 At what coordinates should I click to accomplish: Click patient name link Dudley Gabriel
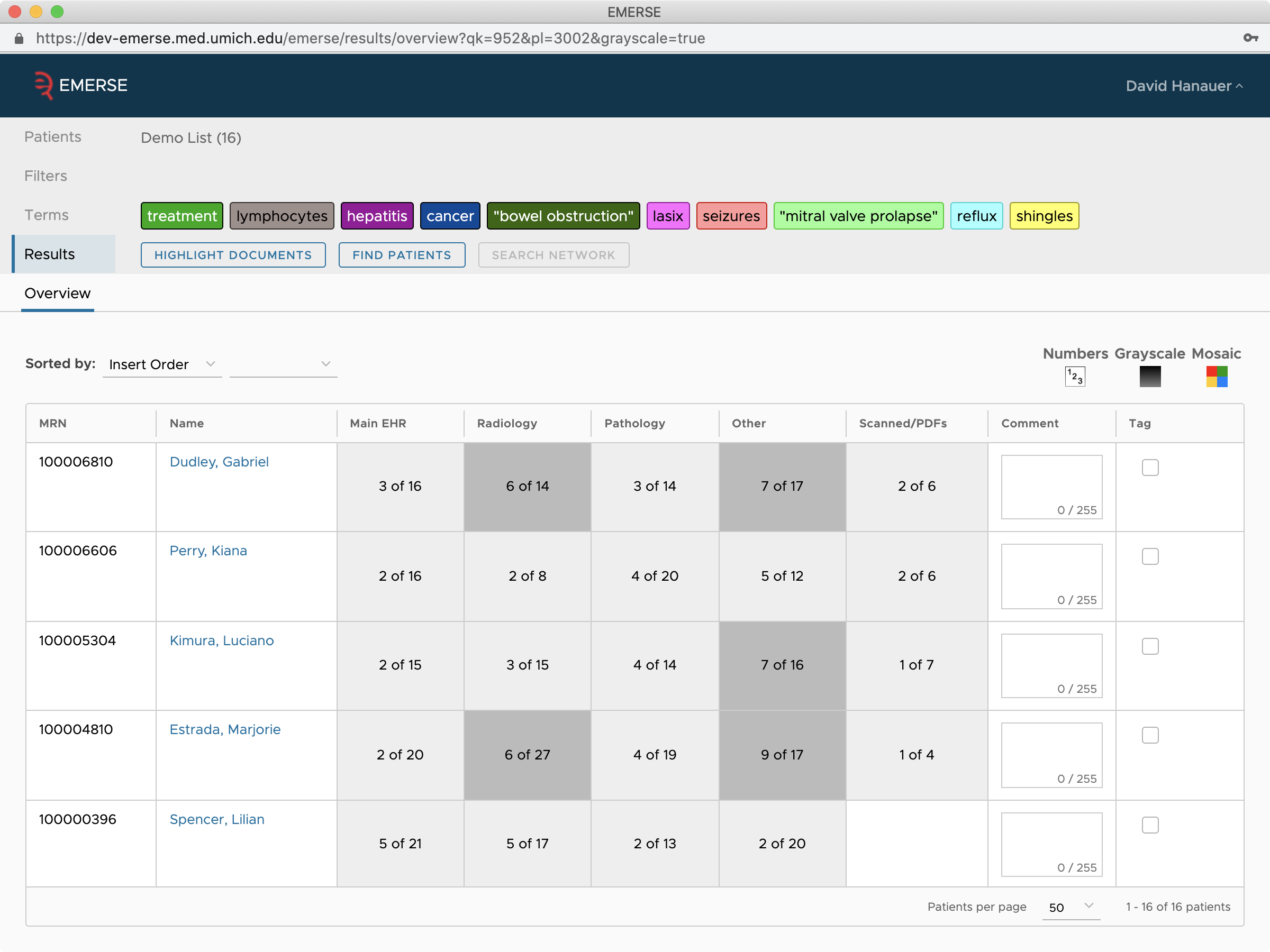(219, 461)
